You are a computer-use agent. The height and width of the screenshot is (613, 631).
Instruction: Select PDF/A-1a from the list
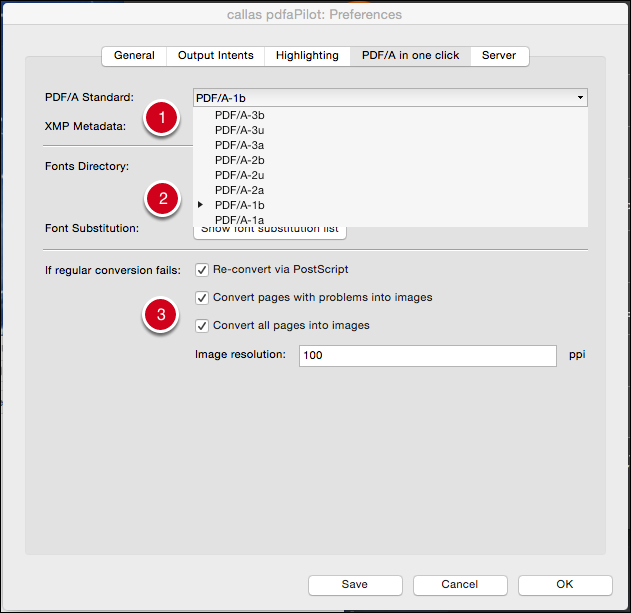[390, 220]
